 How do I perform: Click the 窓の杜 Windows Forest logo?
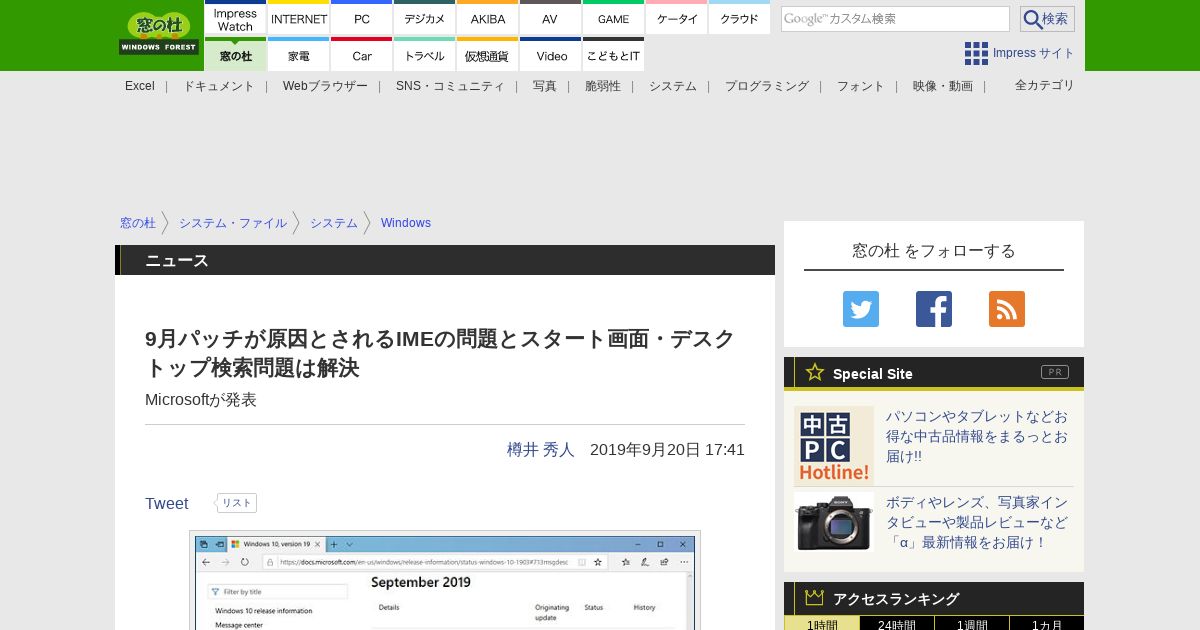coord(159,33)
